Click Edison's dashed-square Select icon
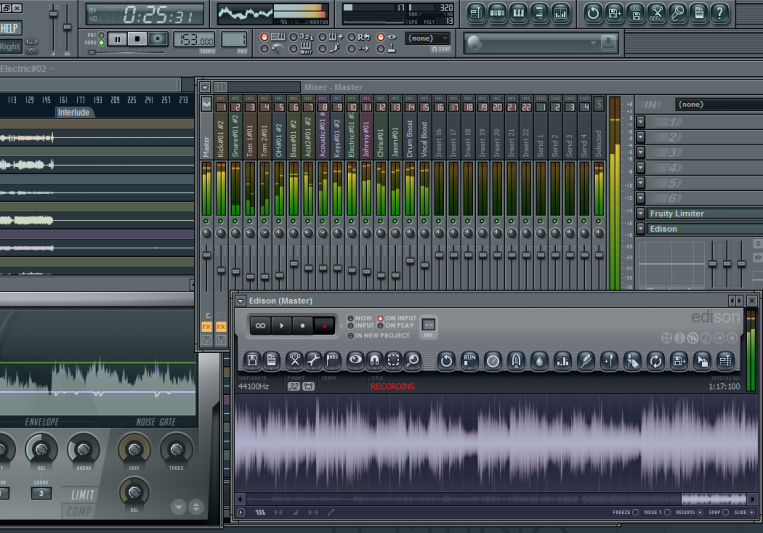 [x=393, y=361]
